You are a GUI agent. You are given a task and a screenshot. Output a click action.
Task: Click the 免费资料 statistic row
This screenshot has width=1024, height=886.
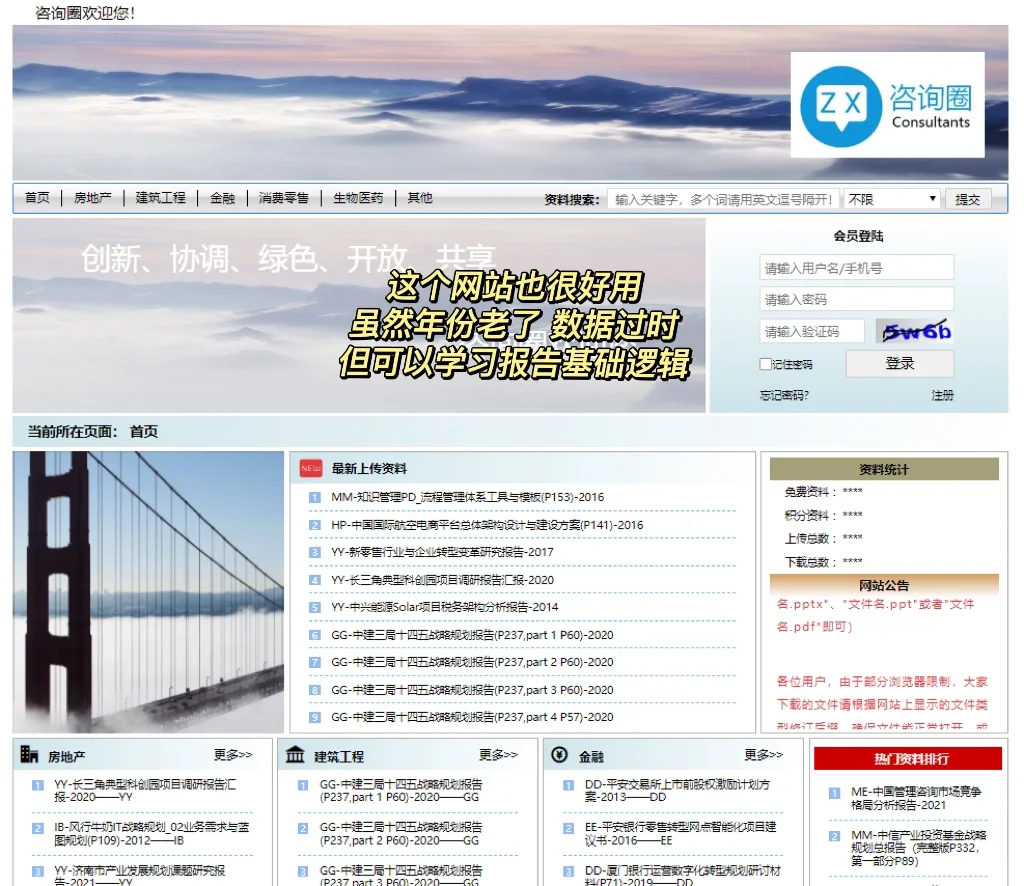823,492
